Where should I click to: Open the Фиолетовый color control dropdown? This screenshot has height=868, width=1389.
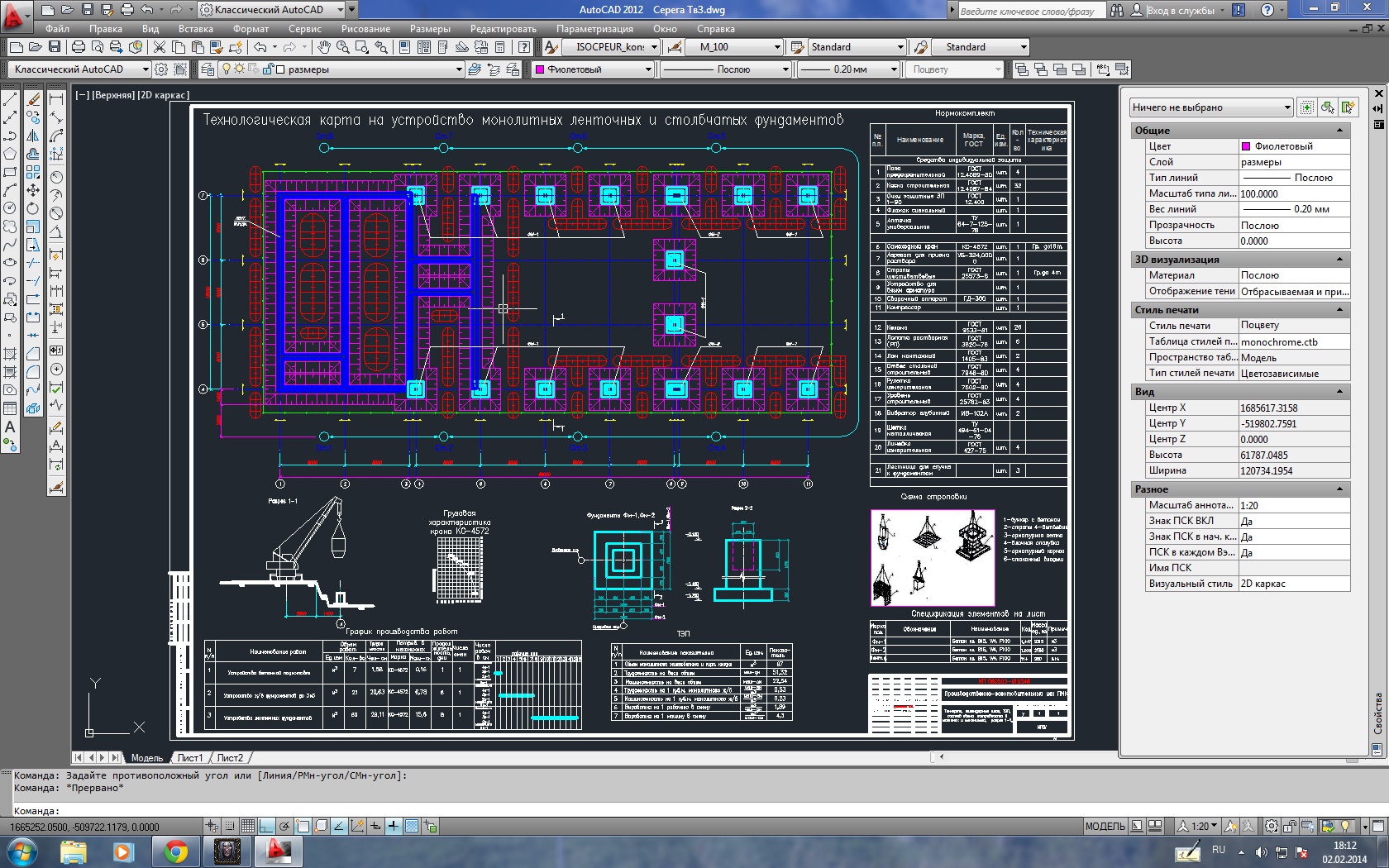(593, 69)
